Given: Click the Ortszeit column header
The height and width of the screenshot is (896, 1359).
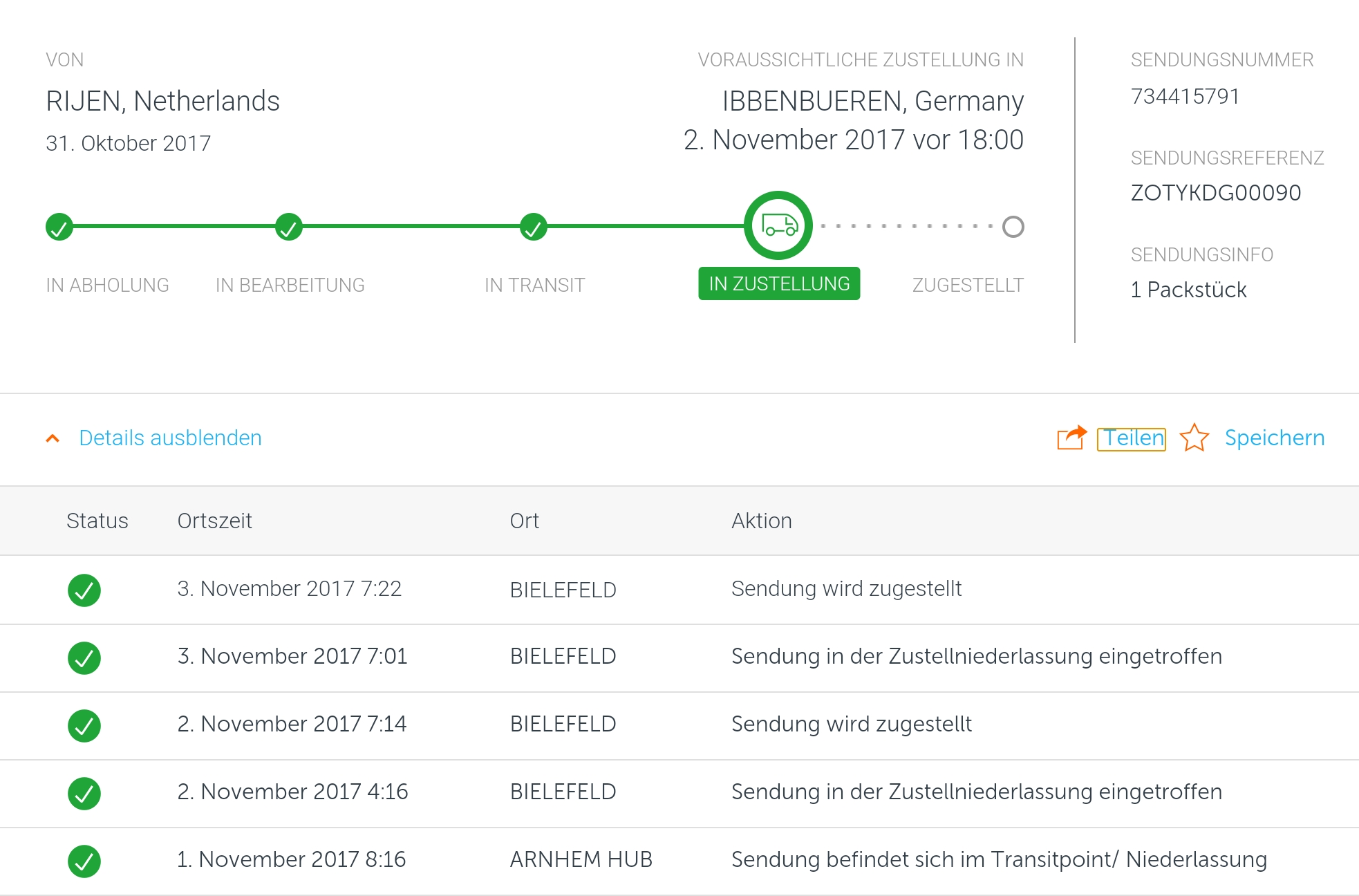Looking at the screenshot, I should (x=214, y=521).
